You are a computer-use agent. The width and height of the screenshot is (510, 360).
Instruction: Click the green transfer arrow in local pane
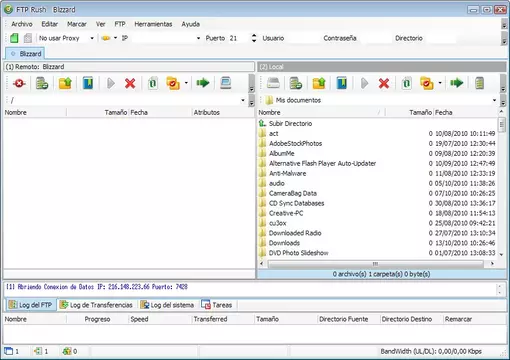click(x=456, y=83)
